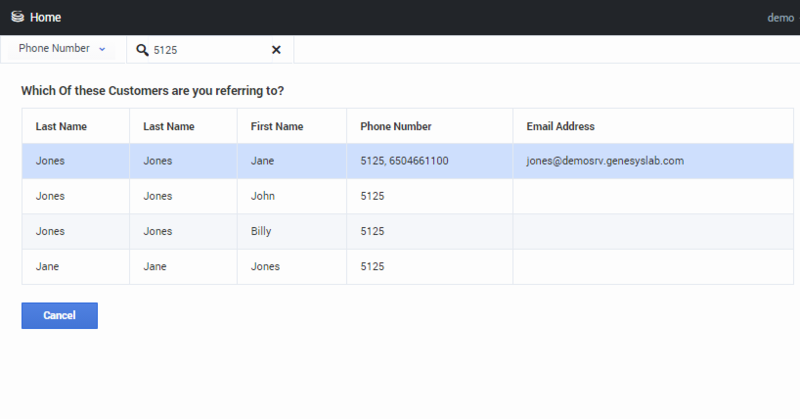Screen dimensions: 800x419
Task: Select the customer with first name Jones
Action: coord(408,266)
